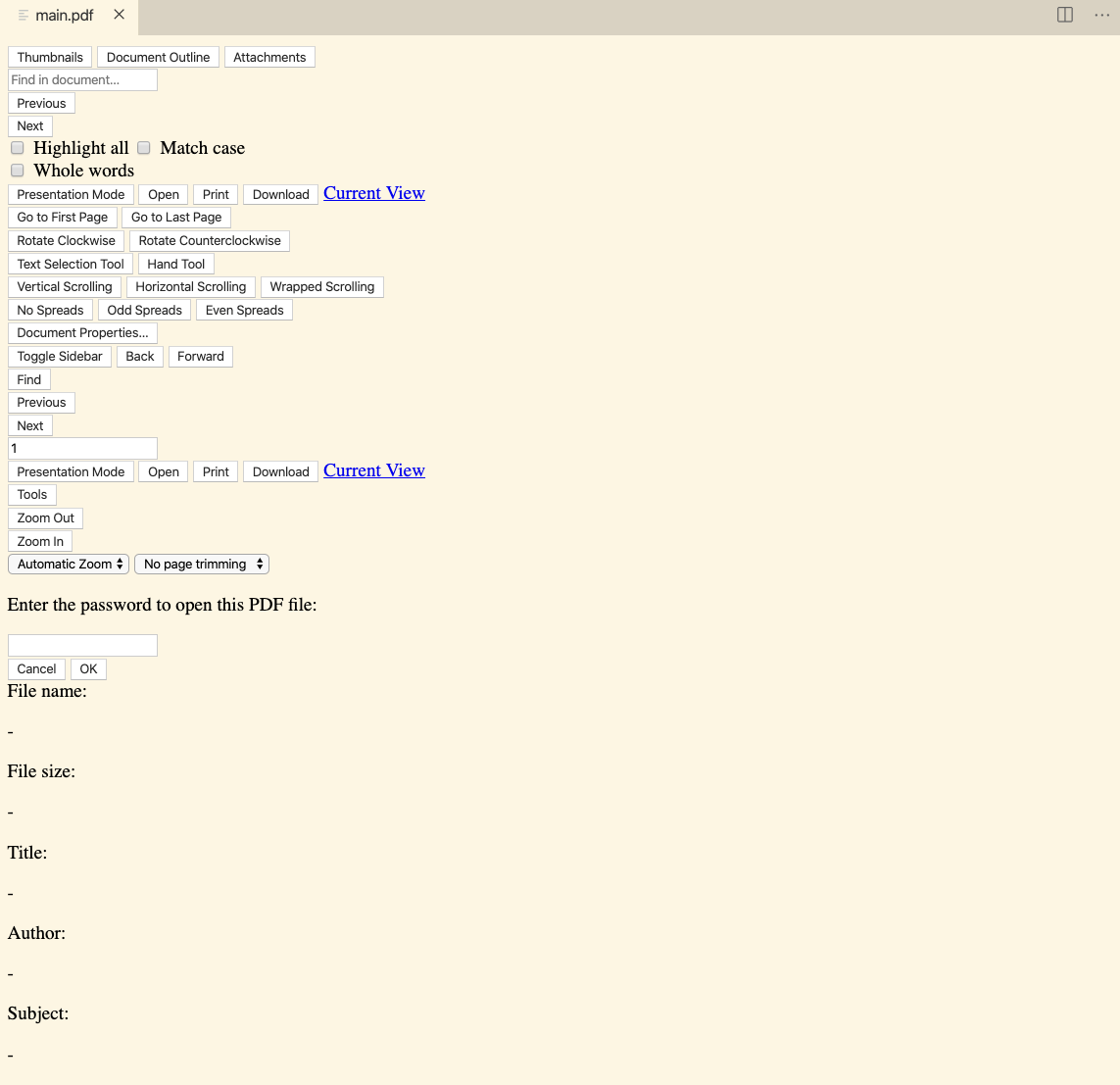Show the Document Outline
This screenshot has height=1085, width=1120.
pyautogui.click(x=158, y=57)
